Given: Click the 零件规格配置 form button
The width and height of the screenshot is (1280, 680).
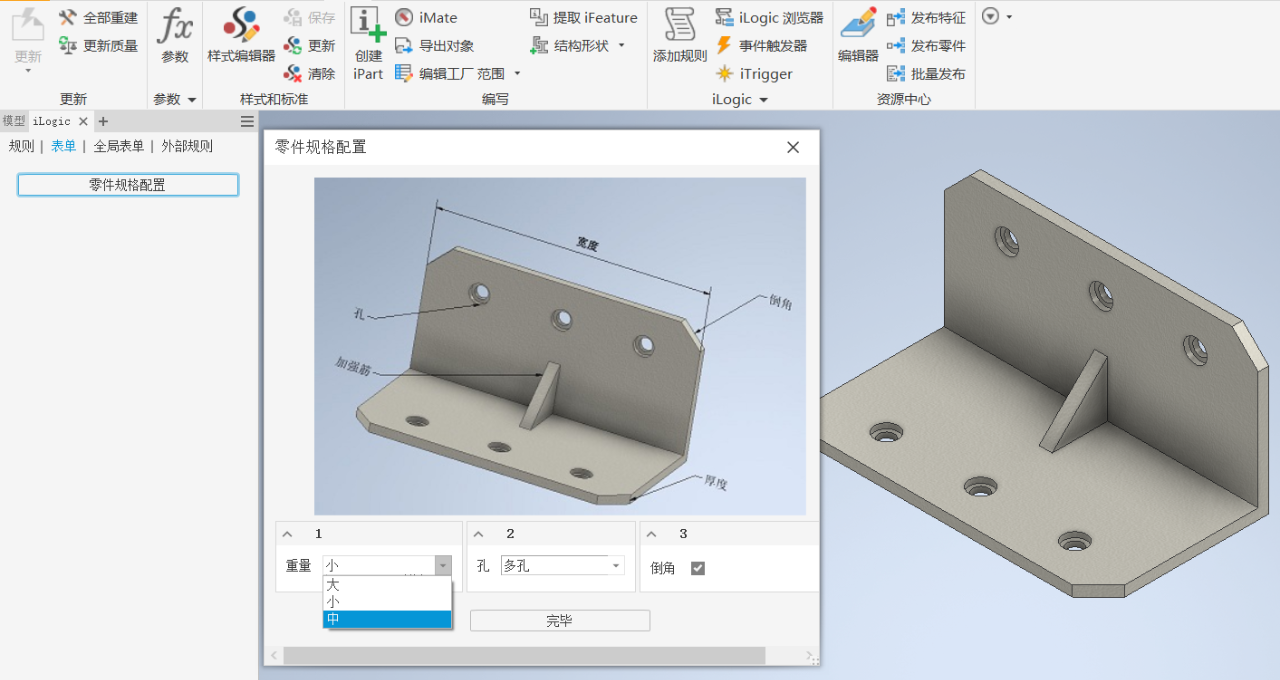Looking at the screenshot, I should click(128, 185).
